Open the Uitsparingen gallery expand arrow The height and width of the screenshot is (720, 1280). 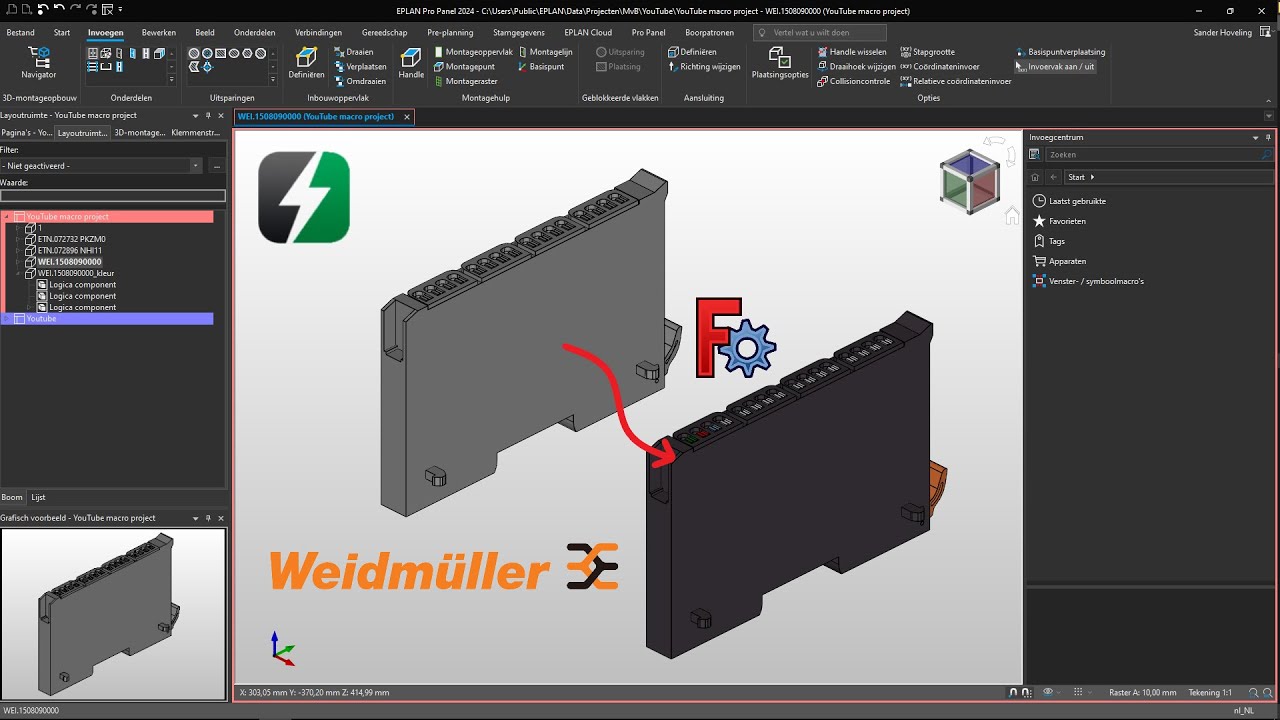[273, 80]
